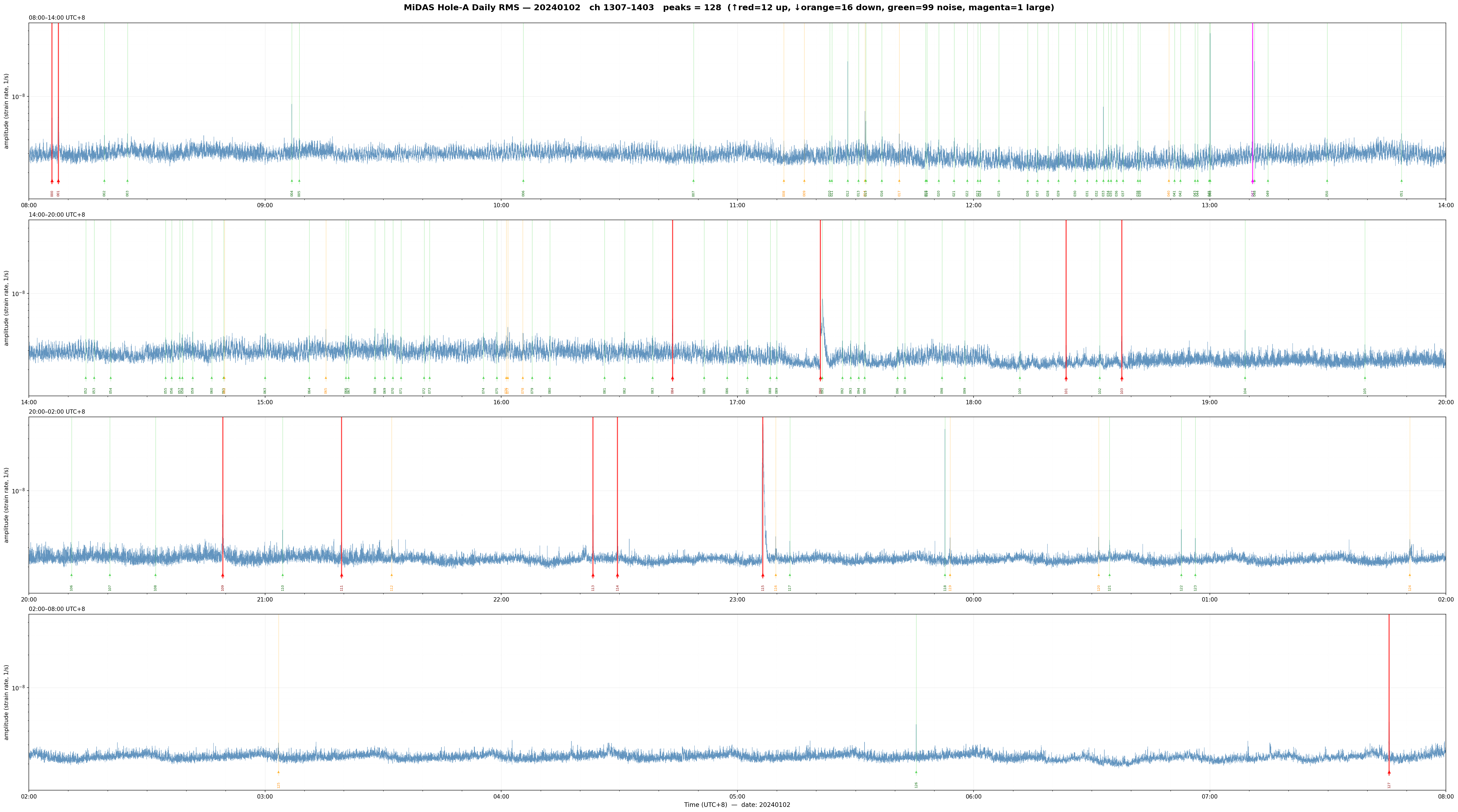Click the red peak marker labeled 127
This screenshot has height=812, width=1458.
pyautogui.click(x=1389, y=772)
